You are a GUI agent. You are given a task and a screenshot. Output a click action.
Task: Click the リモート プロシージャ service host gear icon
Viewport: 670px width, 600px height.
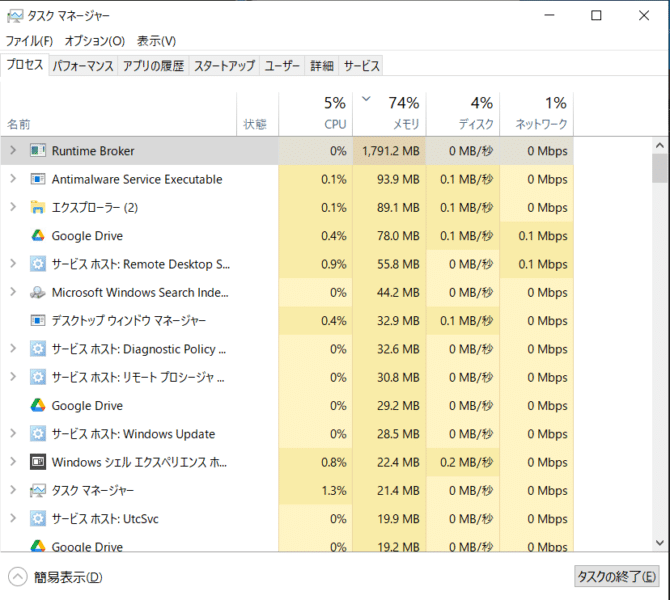click(38, 377)
